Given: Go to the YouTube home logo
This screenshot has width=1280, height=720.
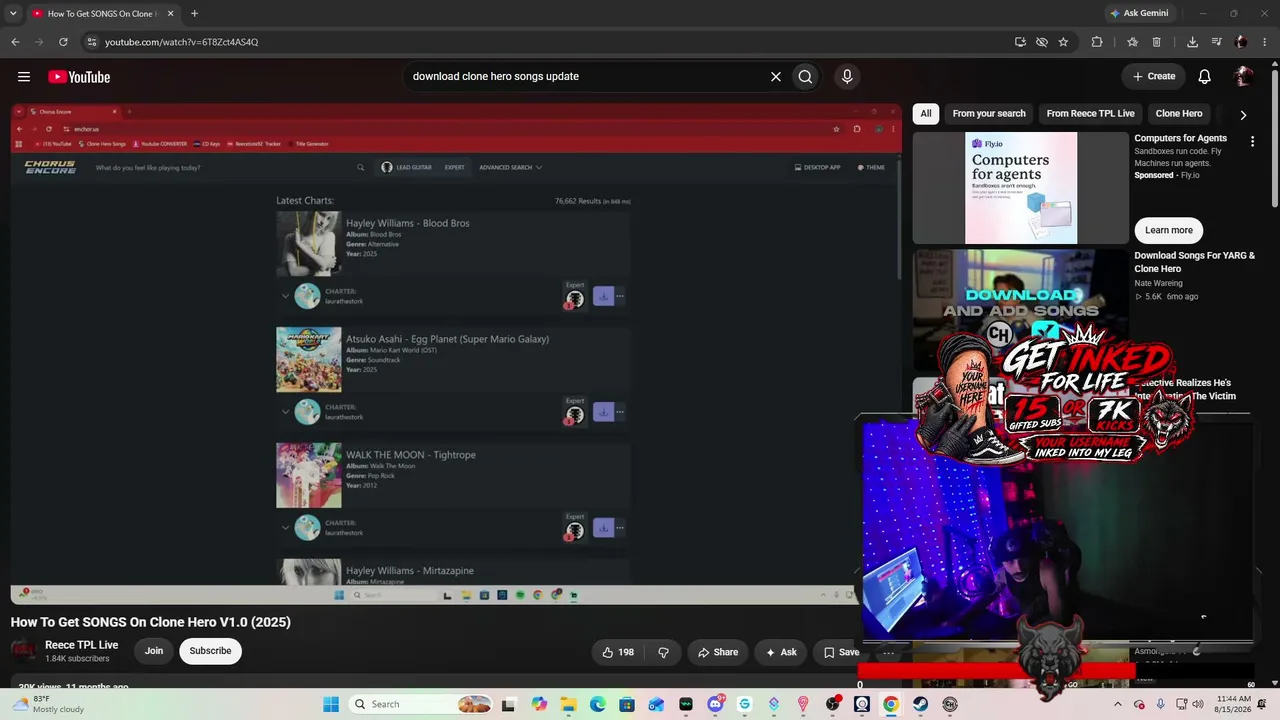Looking at the screenshot, I should point(79,77).
